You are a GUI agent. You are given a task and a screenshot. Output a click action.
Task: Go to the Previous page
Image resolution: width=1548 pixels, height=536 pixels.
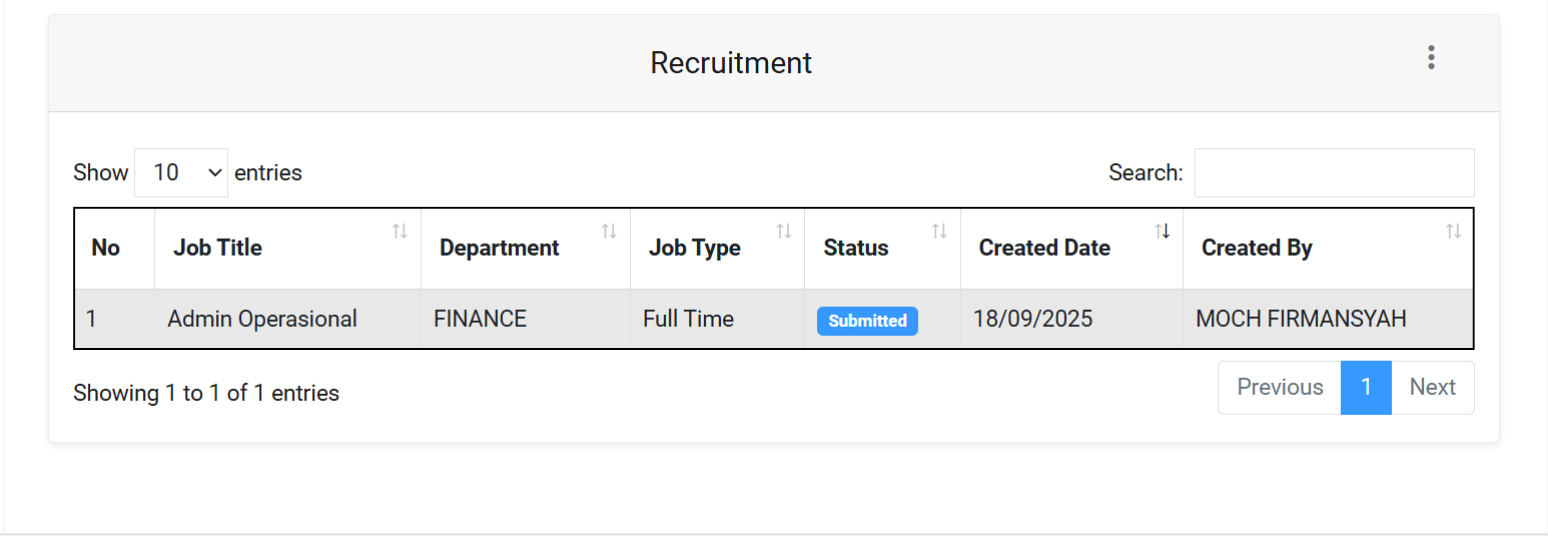point(1279,387)
